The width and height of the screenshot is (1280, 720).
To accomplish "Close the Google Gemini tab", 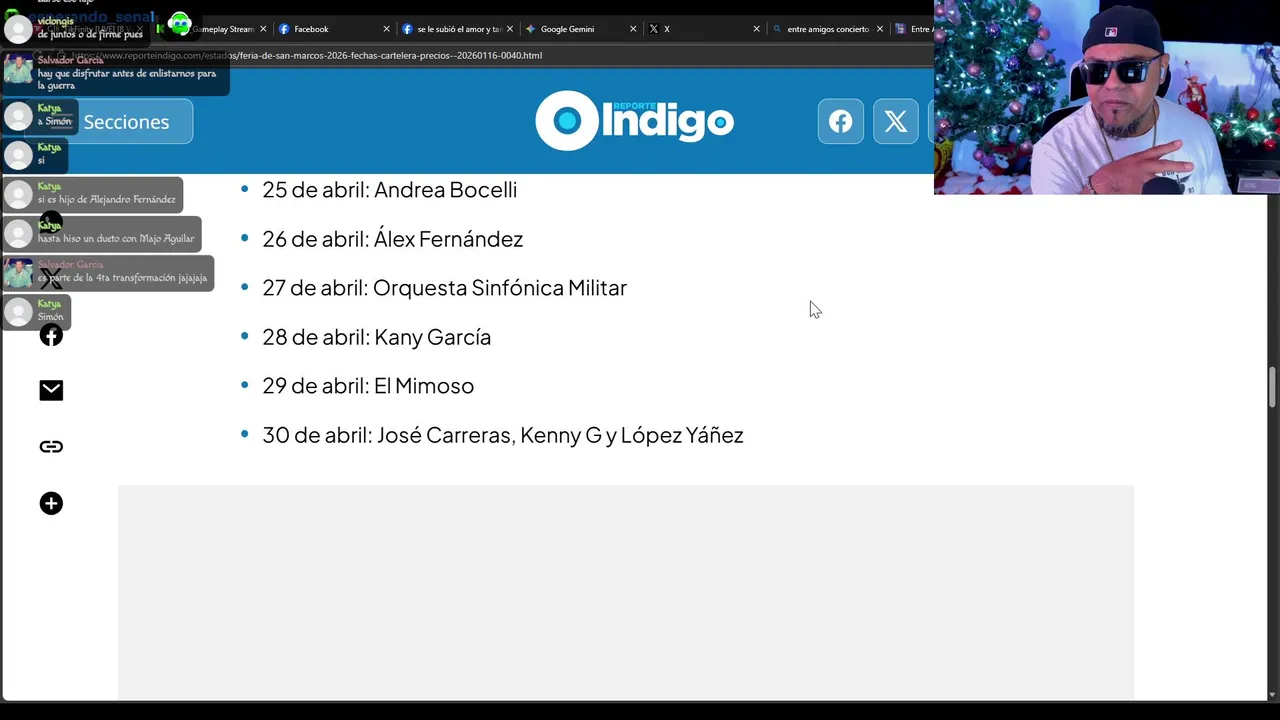I will click(633, 29).
